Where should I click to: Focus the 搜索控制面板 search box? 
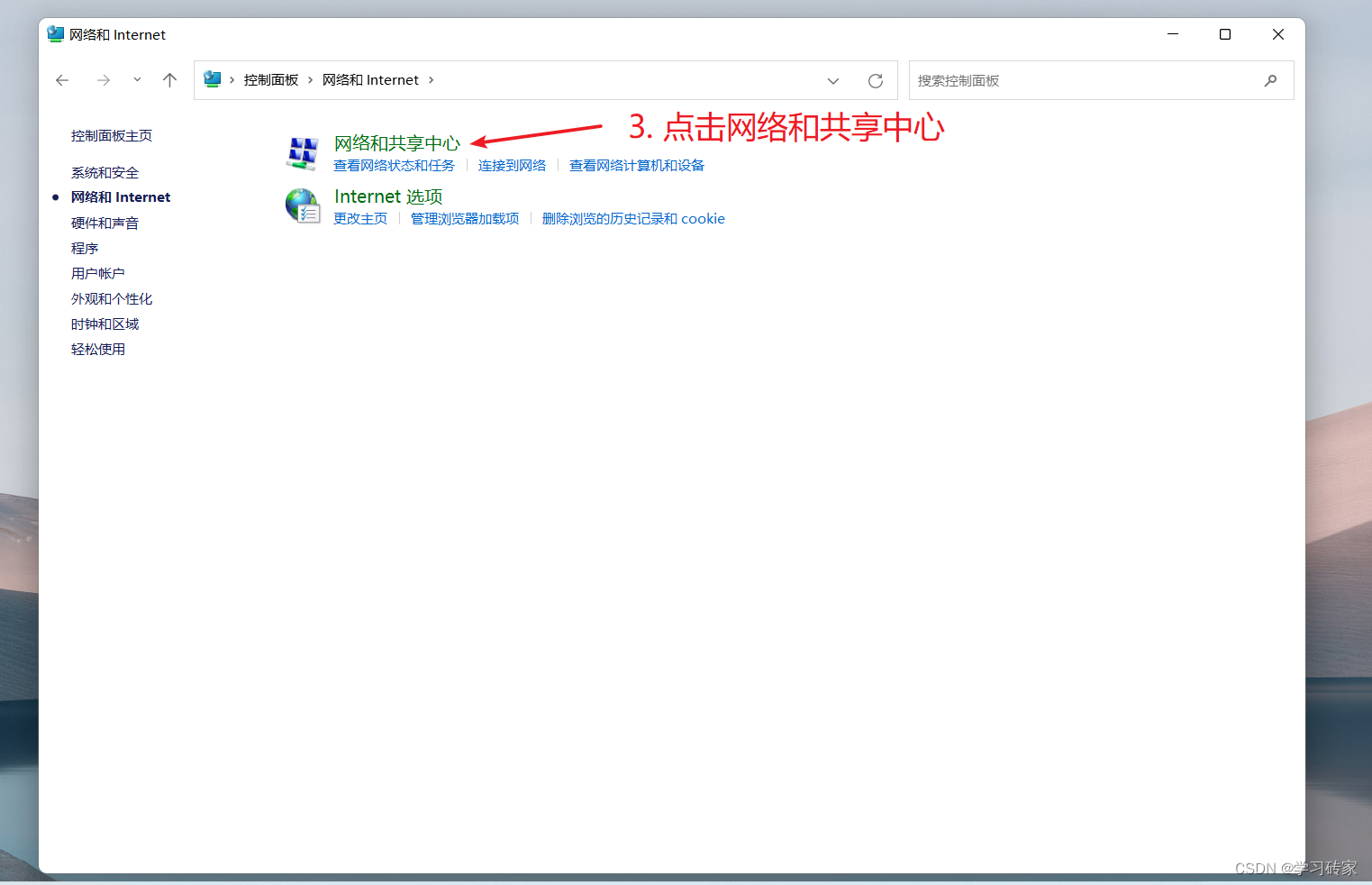pyautogui.click(x=1101, y=80)
